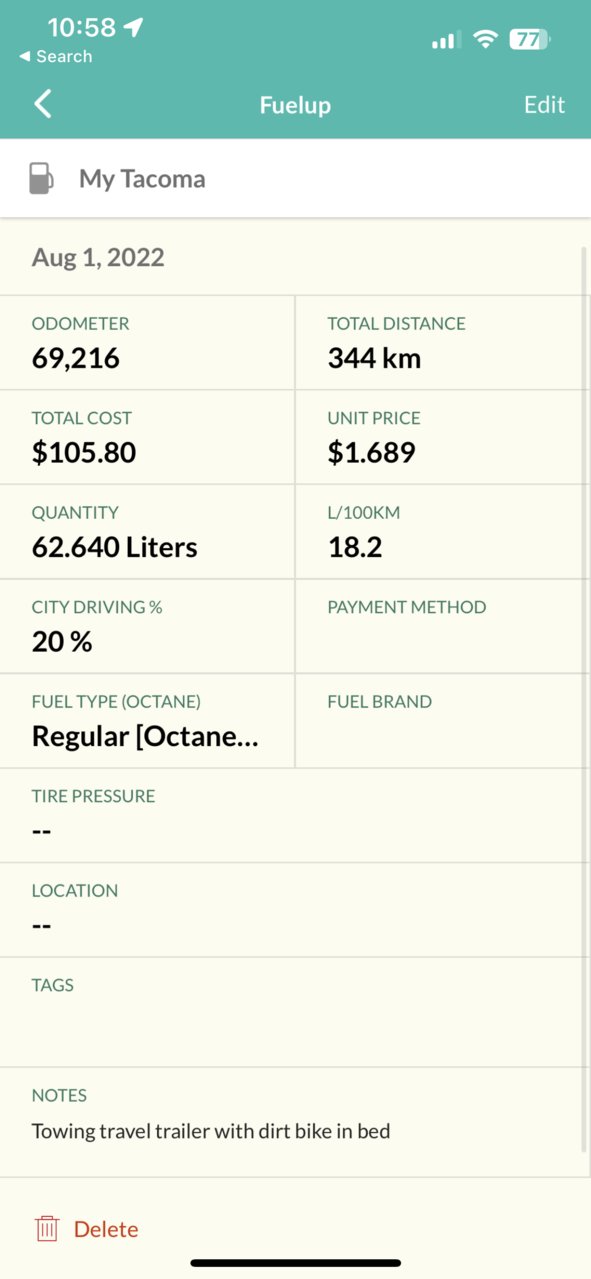Tap the back arrow icon

[x=42, y=104]
